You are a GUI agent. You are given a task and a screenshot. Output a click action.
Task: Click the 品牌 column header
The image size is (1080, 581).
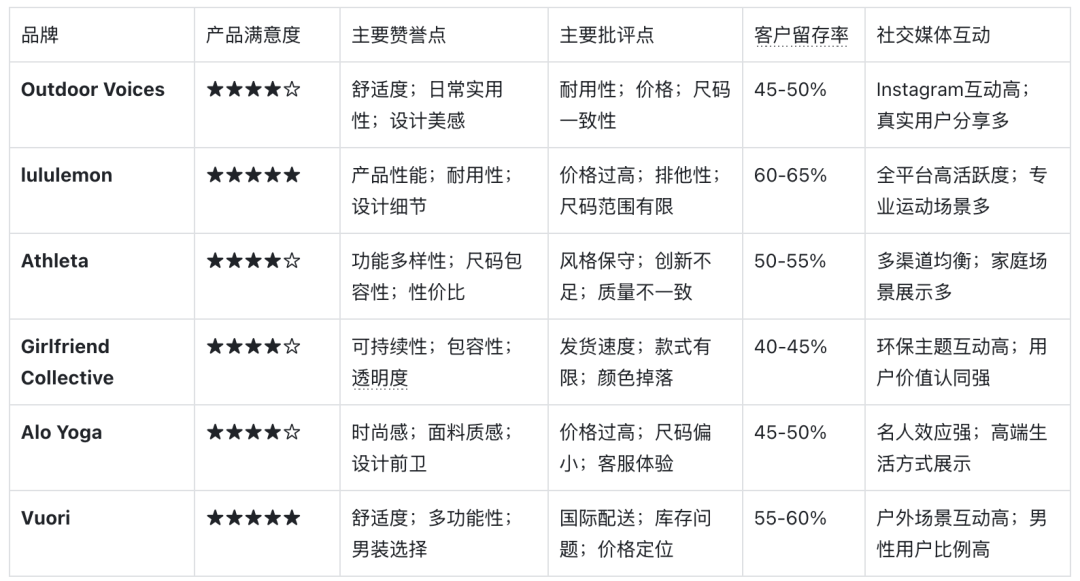click(x=40, y=35)
